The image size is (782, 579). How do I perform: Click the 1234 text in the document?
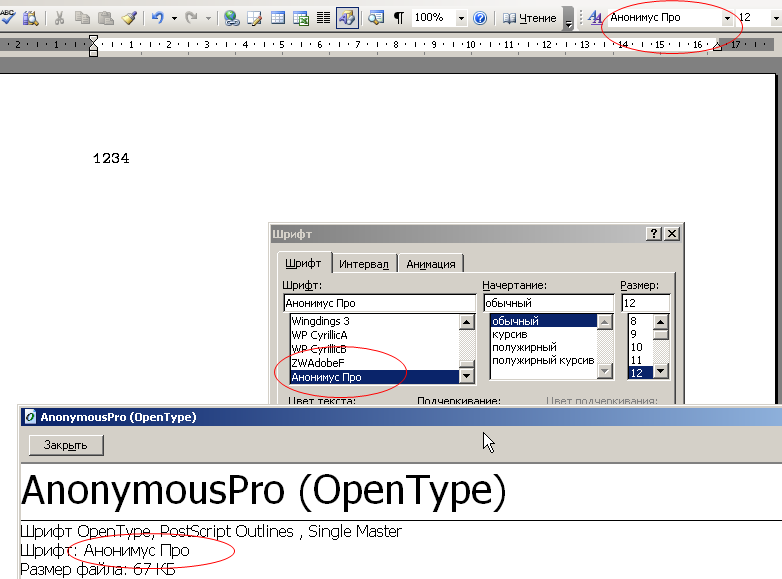coord(111,158)
